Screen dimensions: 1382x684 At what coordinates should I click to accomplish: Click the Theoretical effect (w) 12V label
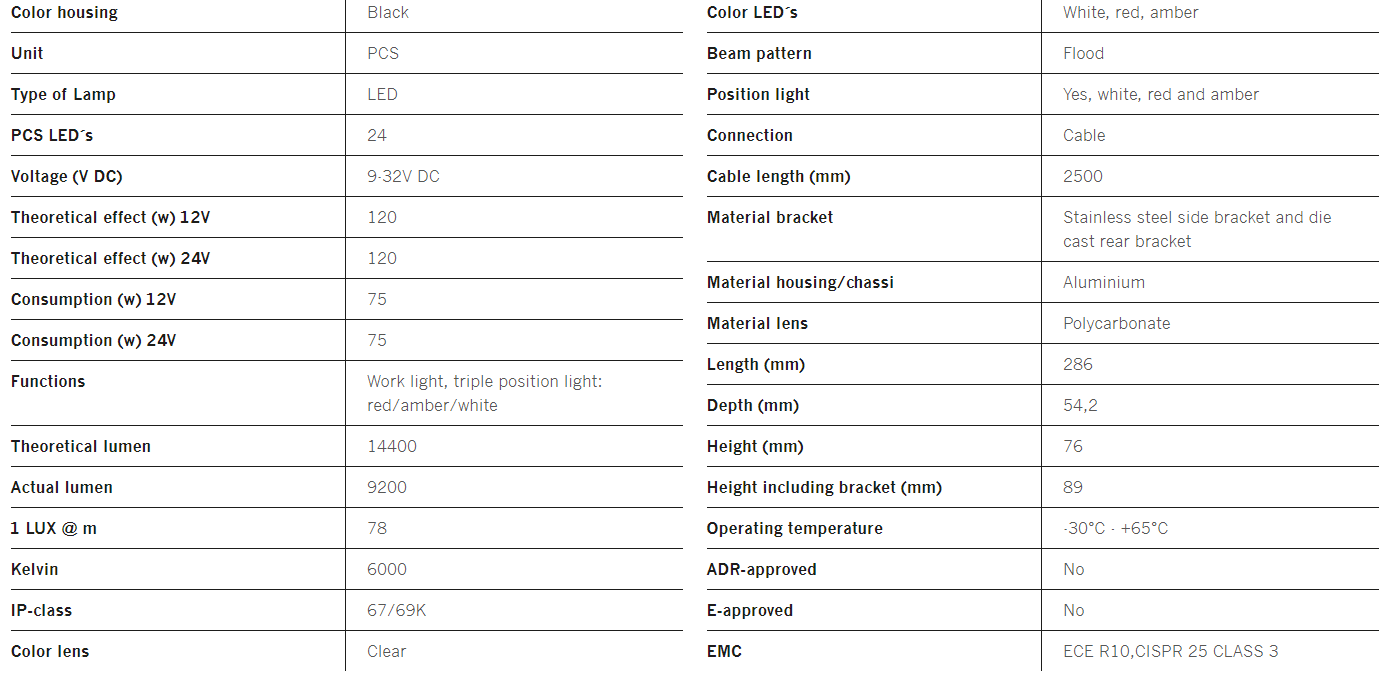point(110,217)
